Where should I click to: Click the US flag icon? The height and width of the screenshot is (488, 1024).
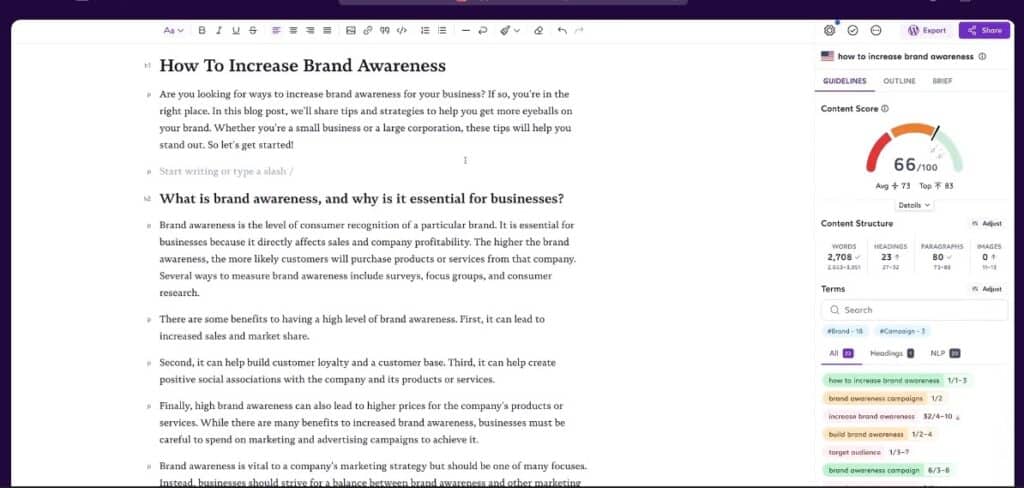pyautogui.click(x=827, y=56)
